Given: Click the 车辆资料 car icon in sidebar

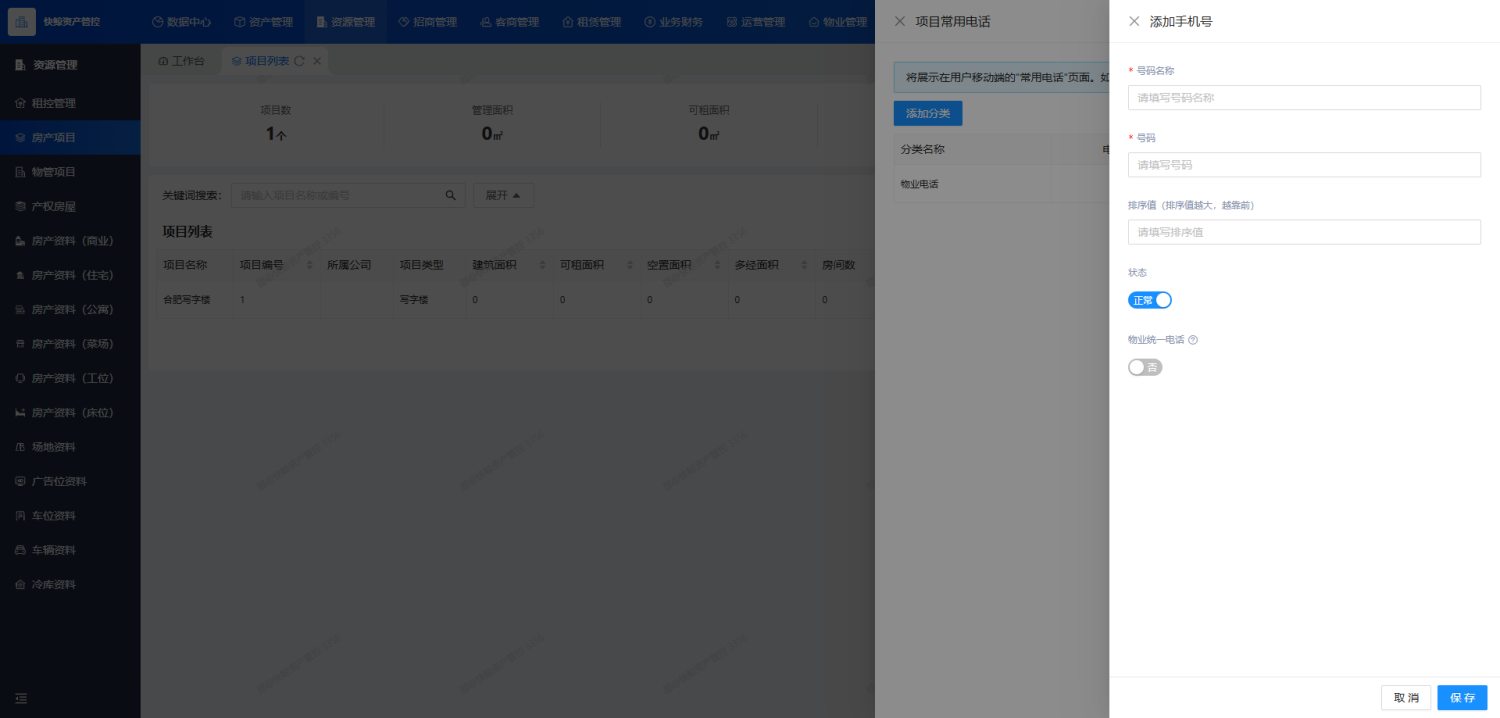Looking at the screenshot, I should (20, 550).
